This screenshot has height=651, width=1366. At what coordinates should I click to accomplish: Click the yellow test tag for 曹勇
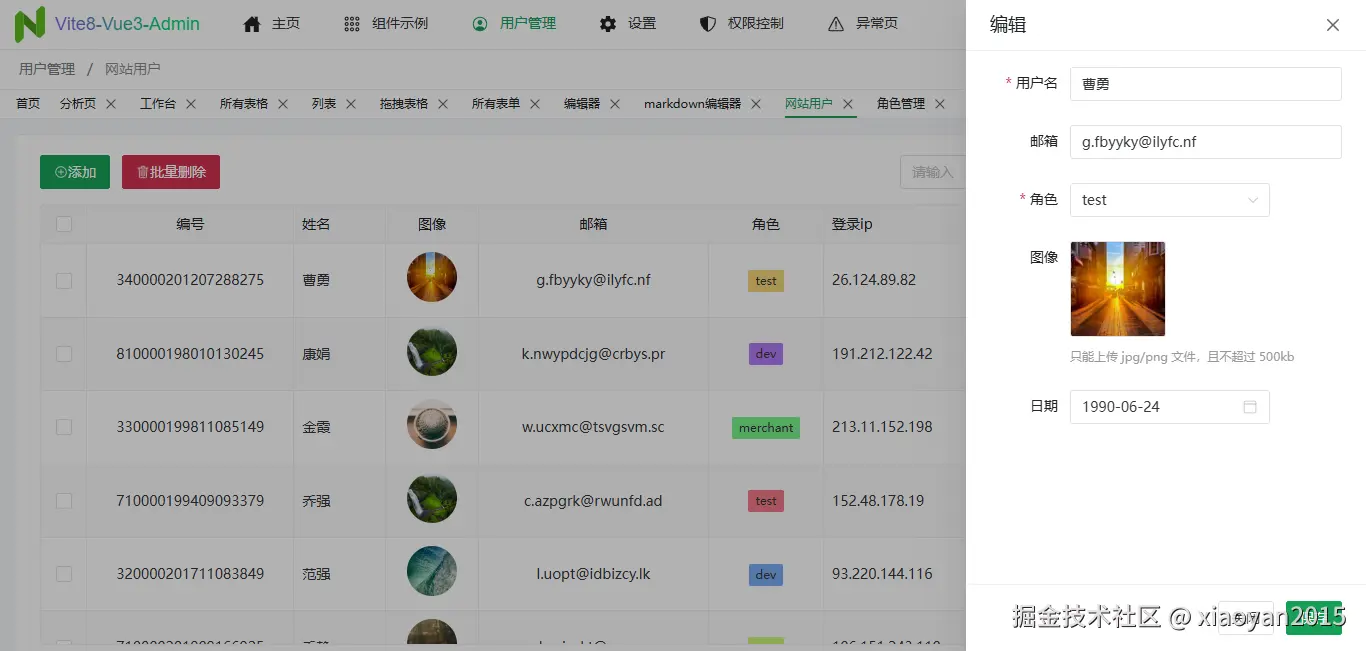766,281
